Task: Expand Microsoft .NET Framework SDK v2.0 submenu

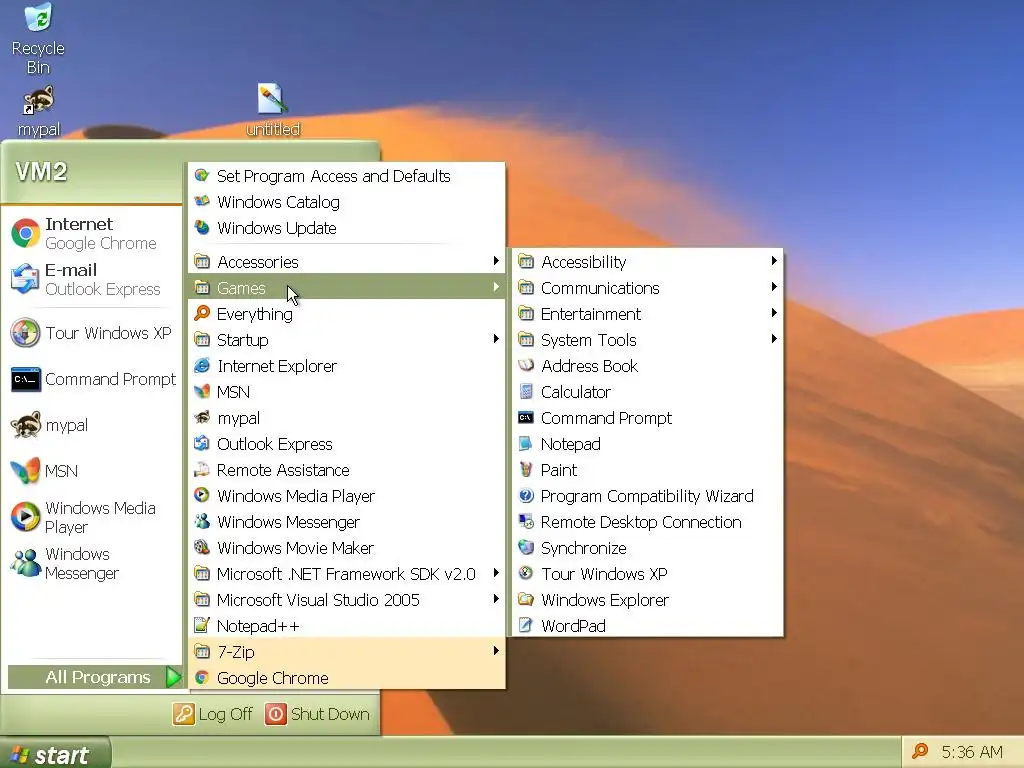Action: point(347,574)
